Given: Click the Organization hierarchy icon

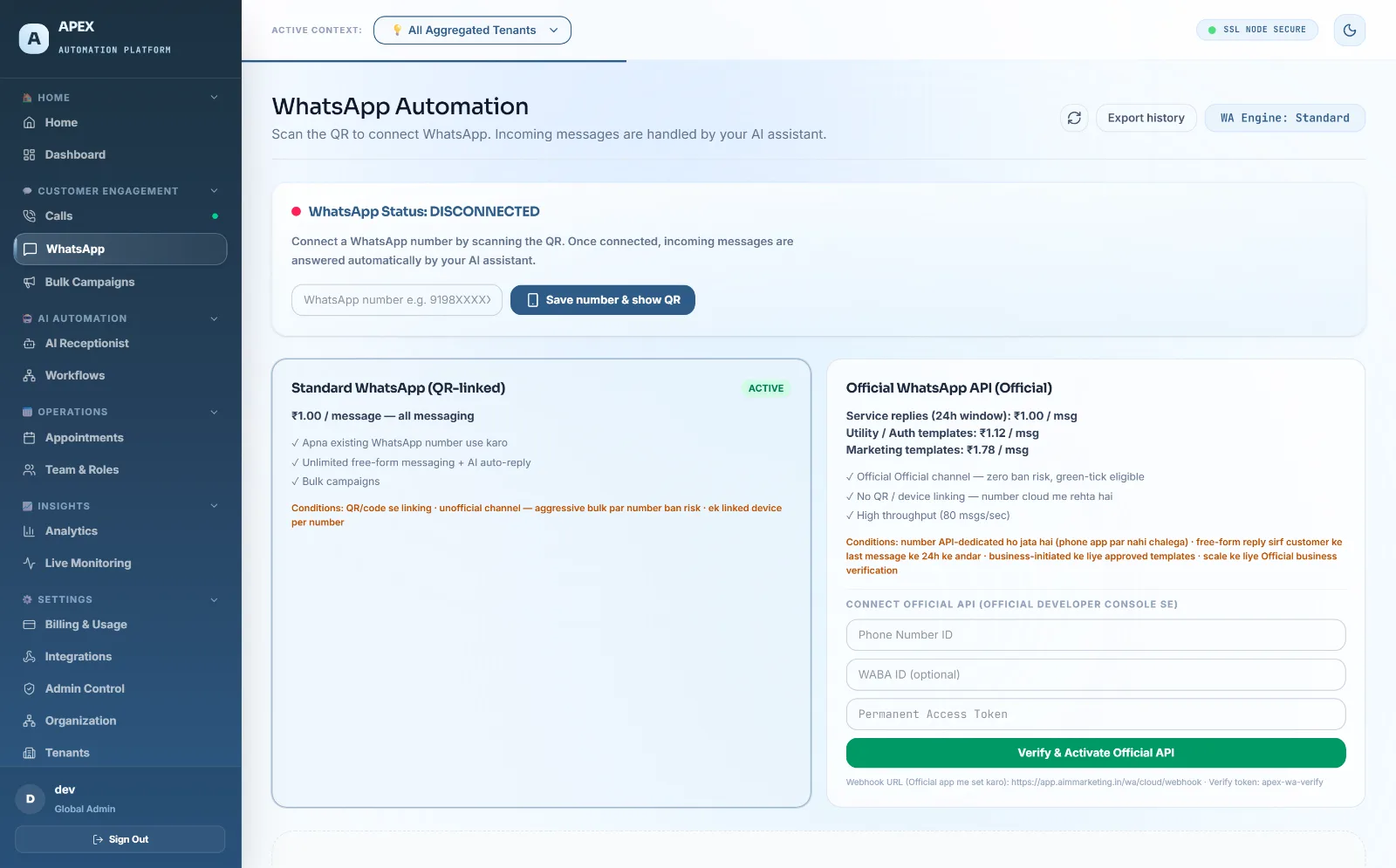Looking at the screenshot, I should point(29,721).
